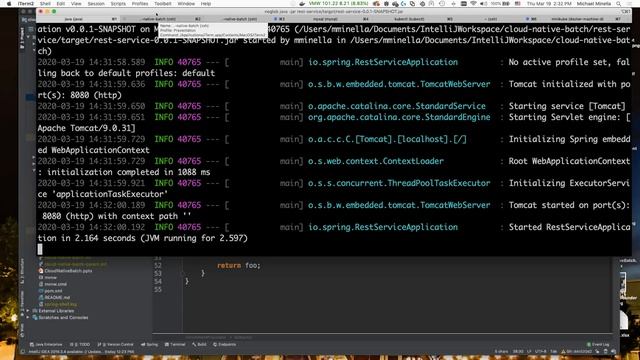
Task: Click the date and time in menu bar
Action: pyautogui.click(x=549, y=4)
